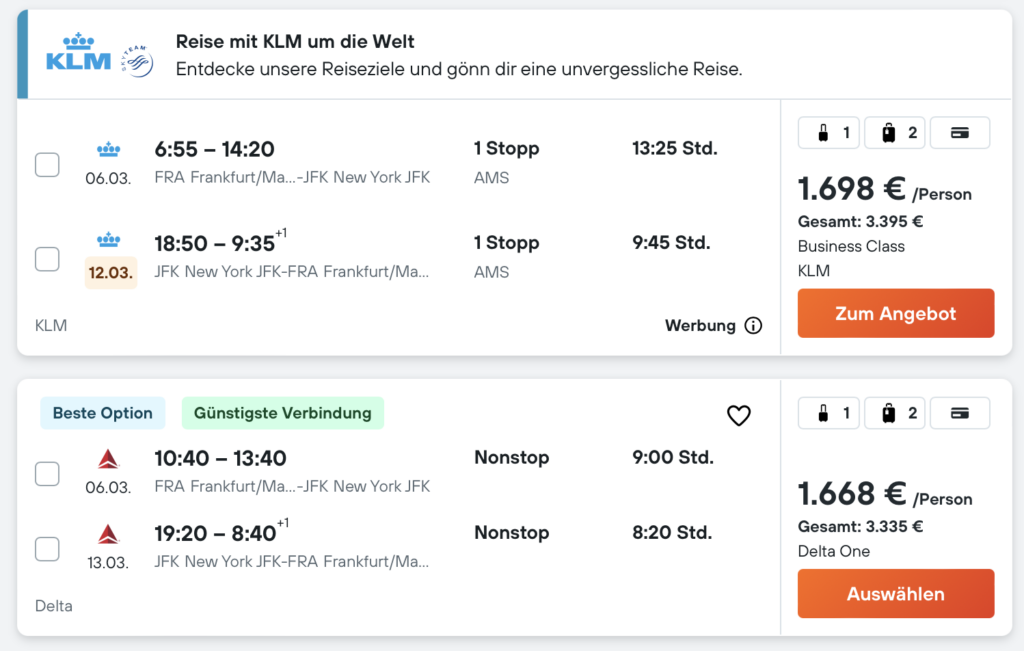This screenshot has height=651, width=1024.
Task: Click the Werbung info circle icon
Action: (753, 325)
